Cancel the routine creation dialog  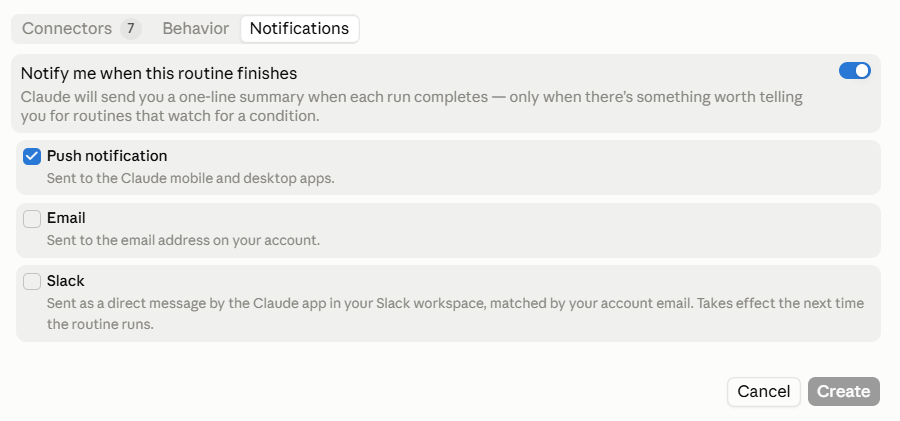tap(763, 392)
